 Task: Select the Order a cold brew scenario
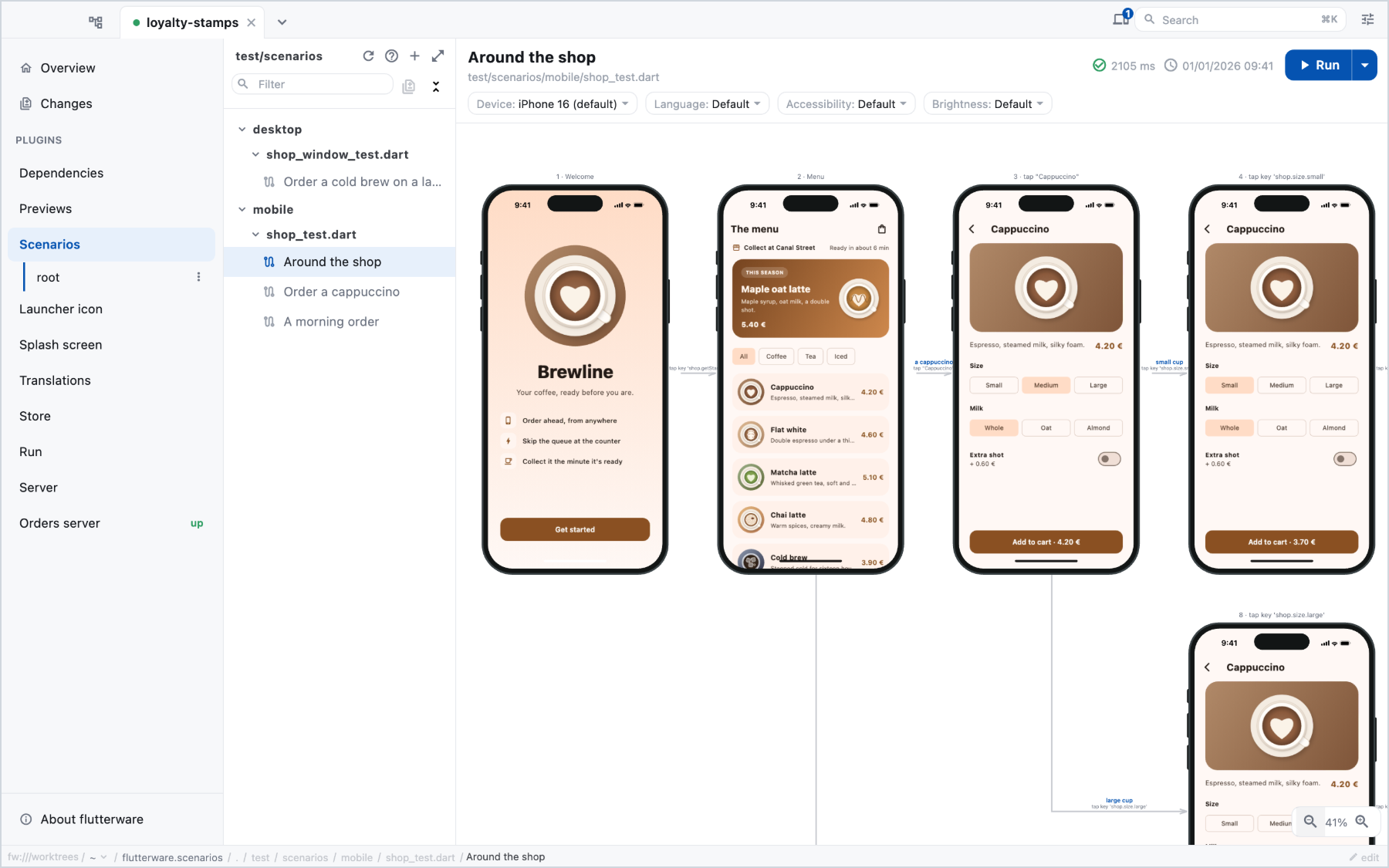(x=340, y=182)
